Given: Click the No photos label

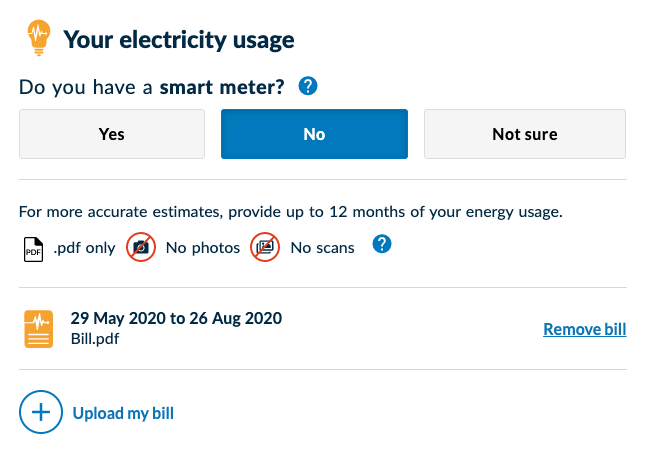Looking at the screenshot, I should coord(203,248).
